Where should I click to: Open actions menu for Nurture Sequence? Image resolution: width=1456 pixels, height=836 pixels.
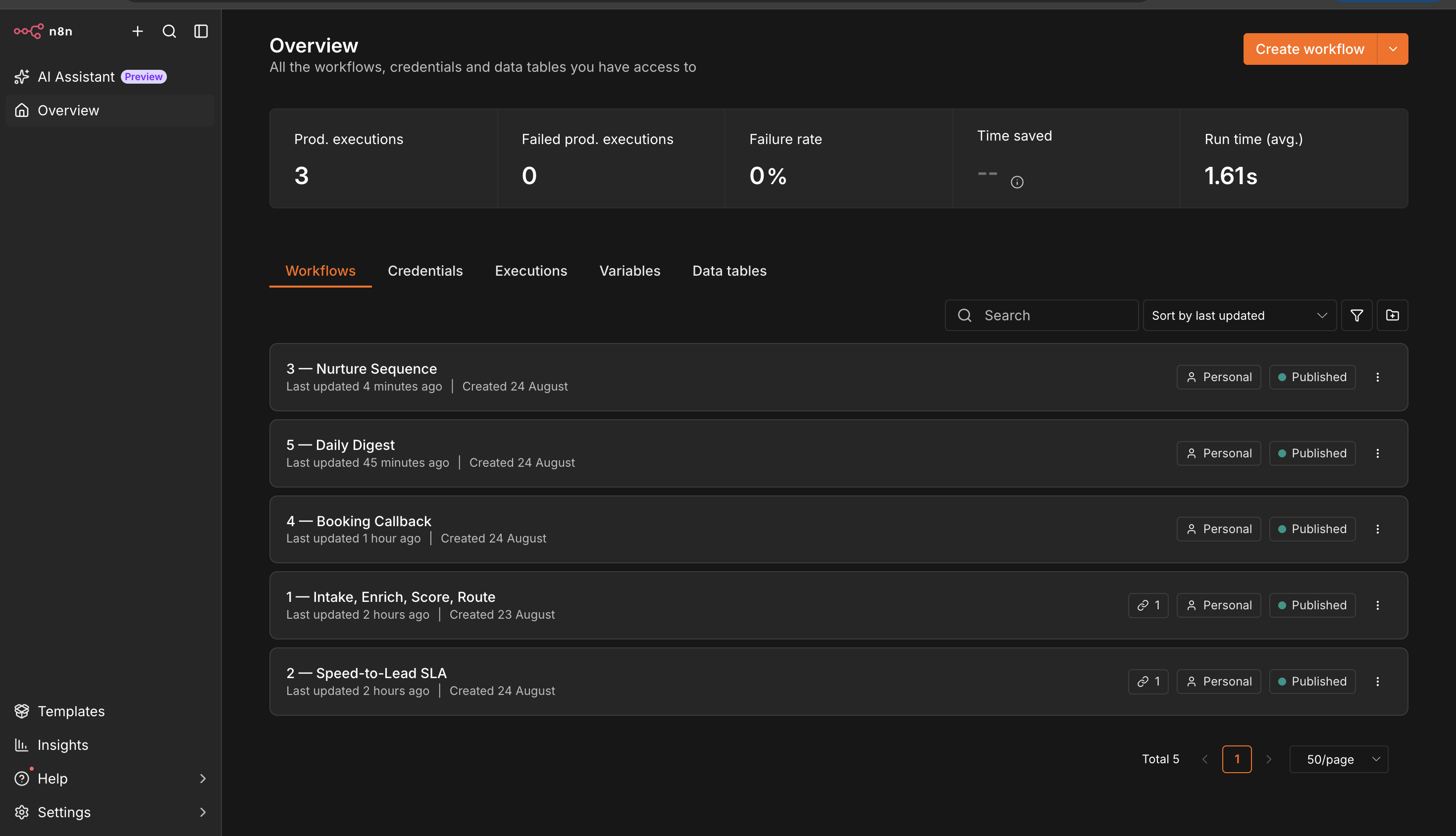point(1377,377)
